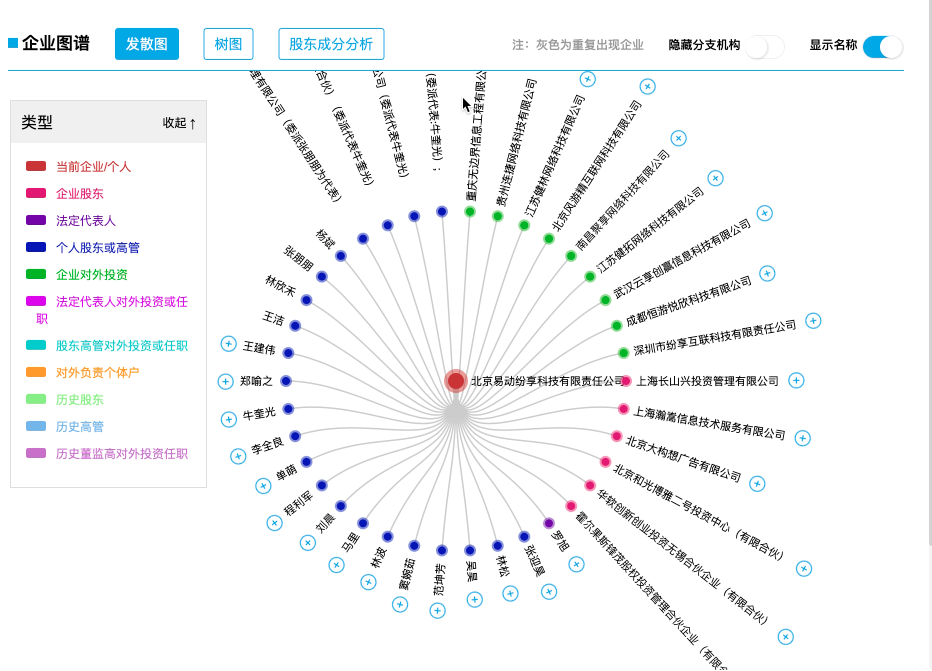Expand the plus icon after 北京大构想广告有限公司

click(x=757, y=484)
